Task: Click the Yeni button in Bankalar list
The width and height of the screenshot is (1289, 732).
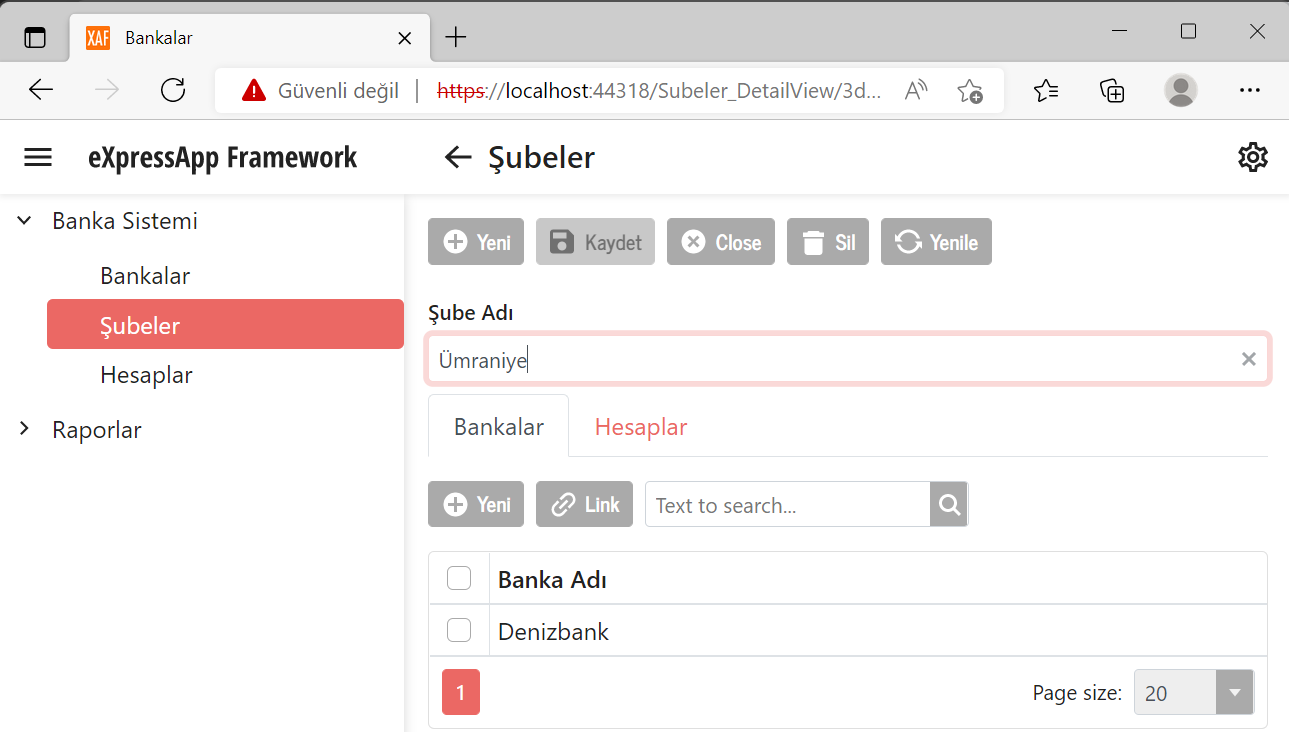Action: (476, 504)
